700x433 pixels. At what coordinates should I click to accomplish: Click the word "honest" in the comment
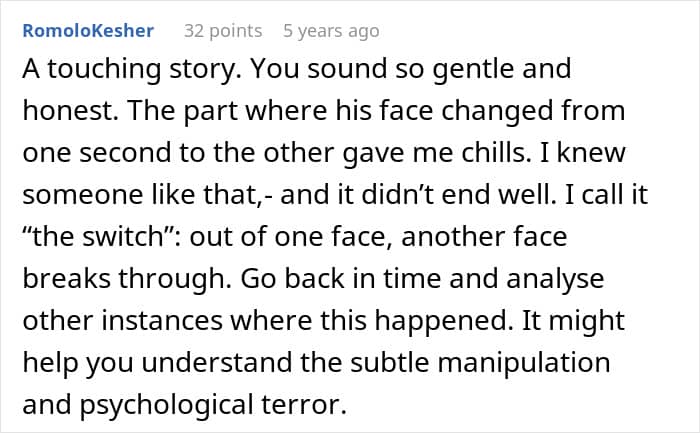pos(63,108)
